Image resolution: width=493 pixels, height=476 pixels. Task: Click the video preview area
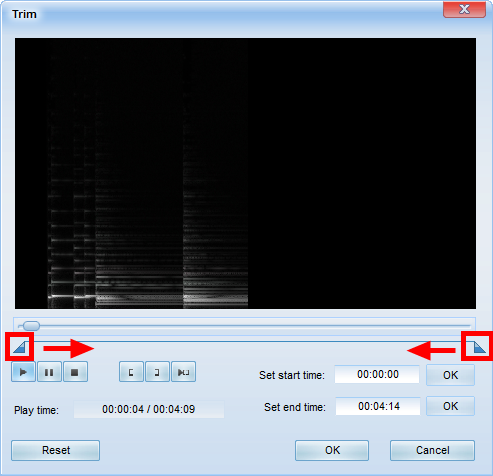pos(245,173)
